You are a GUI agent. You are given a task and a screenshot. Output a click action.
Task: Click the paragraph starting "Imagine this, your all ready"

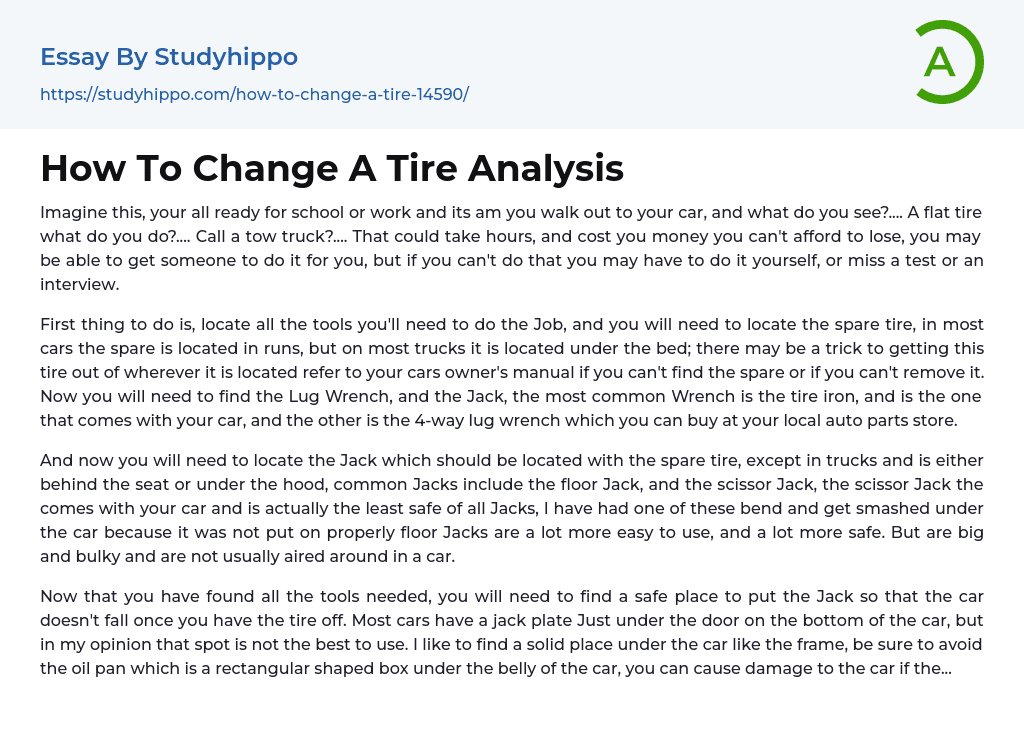pos(511,248)
